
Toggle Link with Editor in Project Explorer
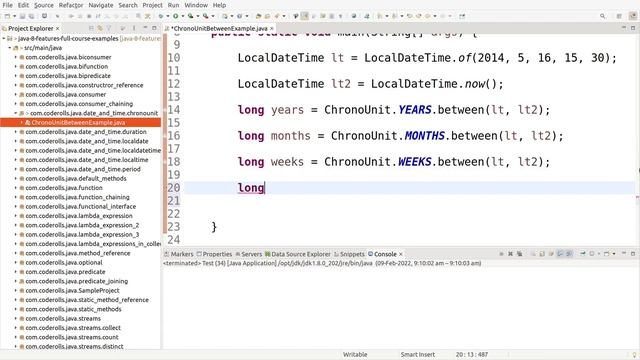click(x=100, y=28)
